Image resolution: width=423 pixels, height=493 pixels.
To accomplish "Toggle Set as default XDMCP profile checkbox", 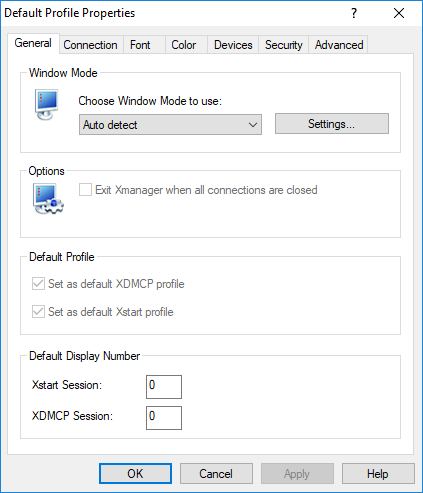I will (x=38, y=284).
